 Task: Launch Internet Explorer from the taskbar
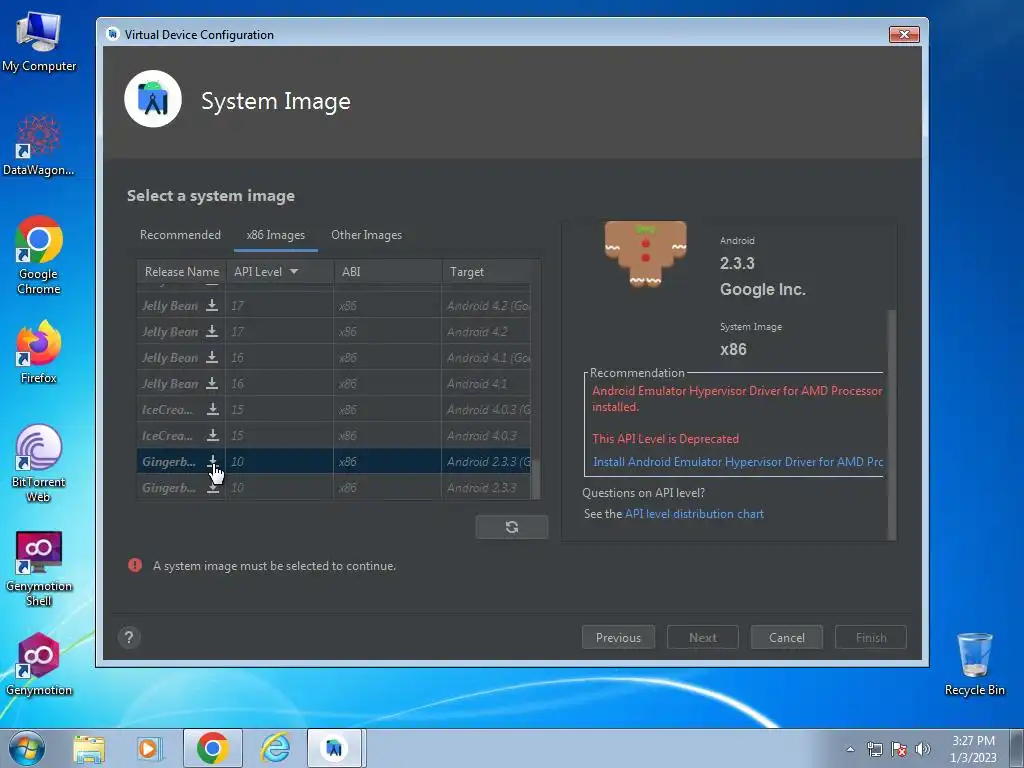pyautogui.click(x=275, y=748)
